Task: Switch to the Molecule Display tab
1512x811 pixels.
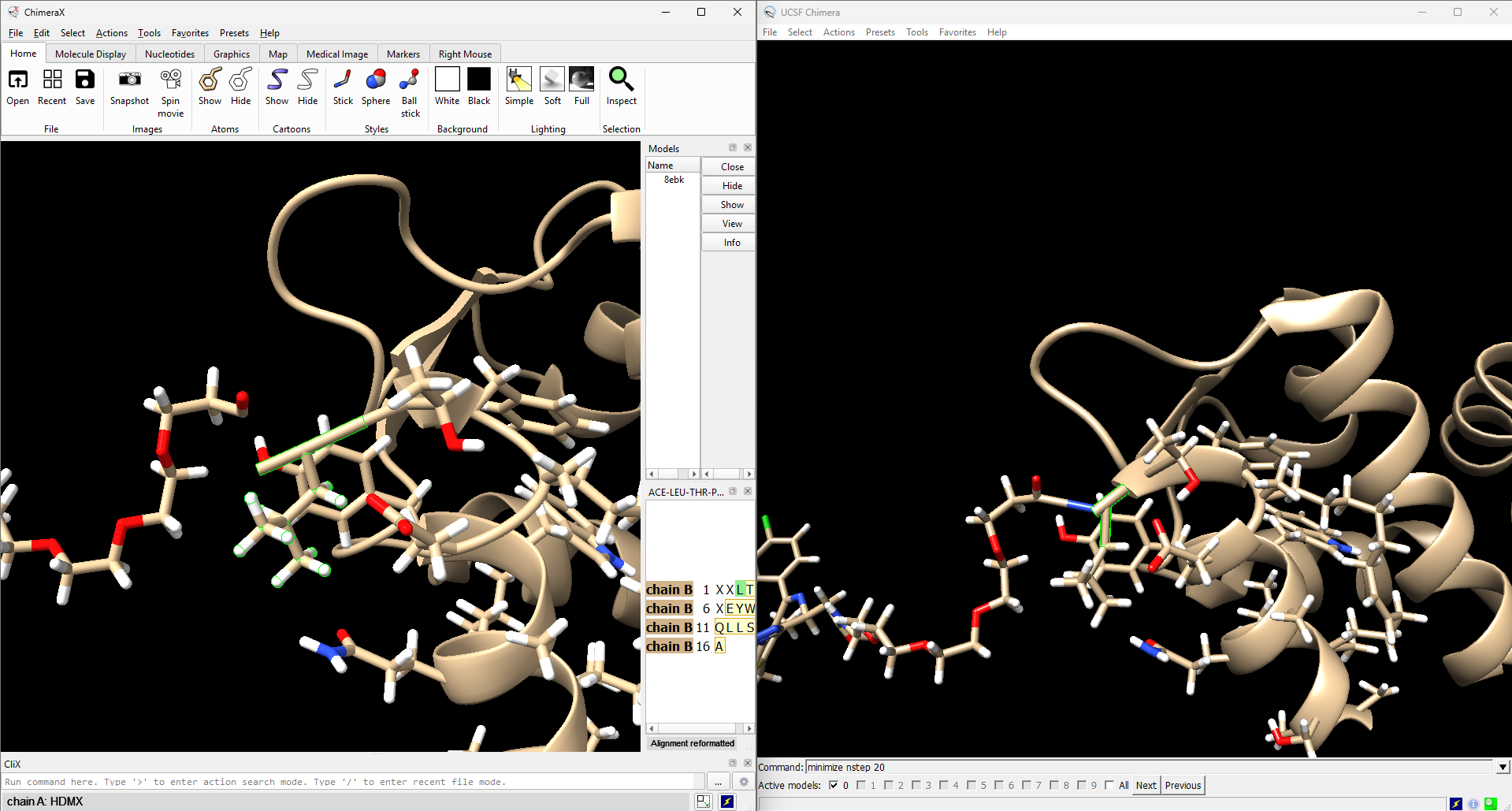Action: pos(91,54)
